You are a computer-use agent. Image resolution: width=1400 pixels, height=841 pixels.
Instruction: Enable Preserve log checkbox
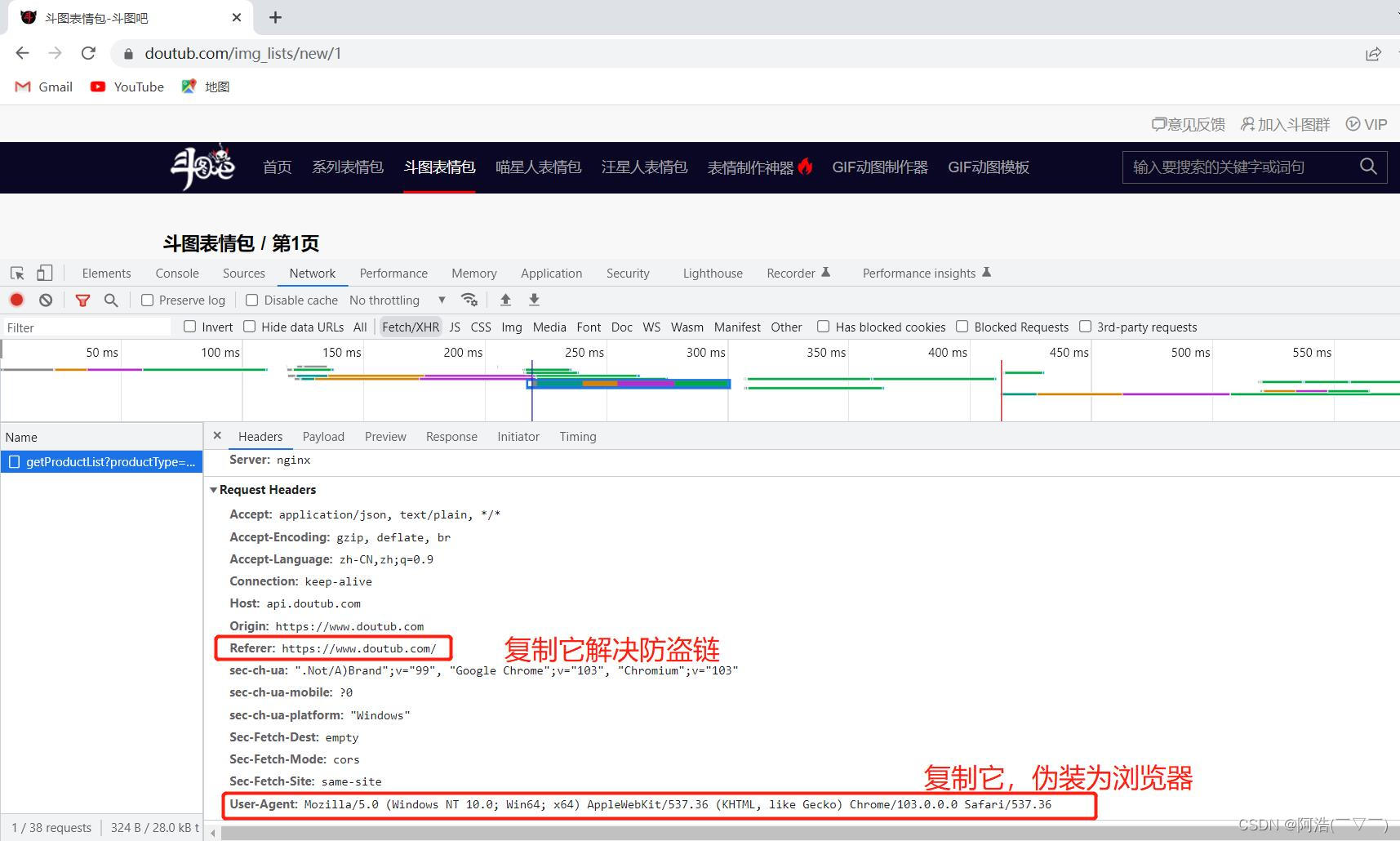coord(148,300)
